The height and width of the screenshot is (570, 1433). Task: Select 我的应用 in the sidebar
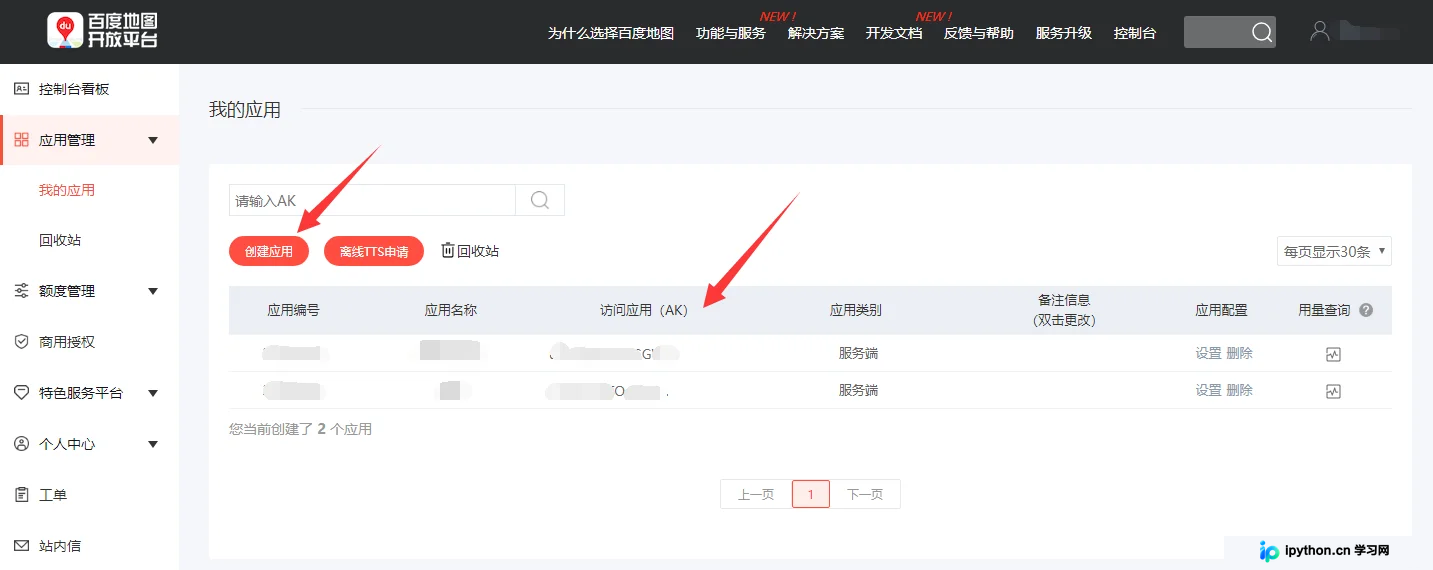(67, 190)
